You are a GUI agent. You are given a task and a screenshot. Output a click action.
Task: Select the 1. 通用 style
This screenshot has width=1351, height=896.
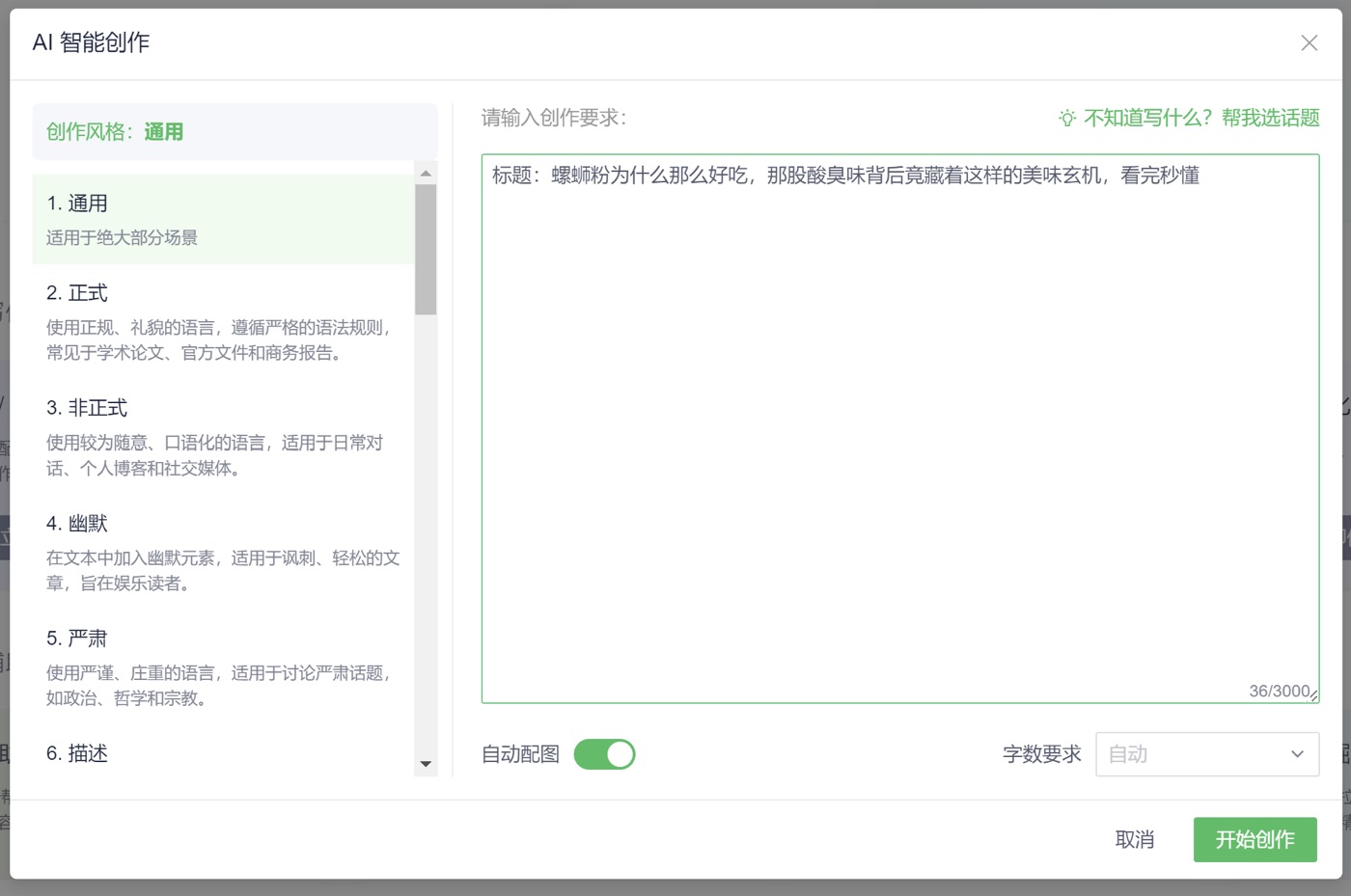(223, 219)
